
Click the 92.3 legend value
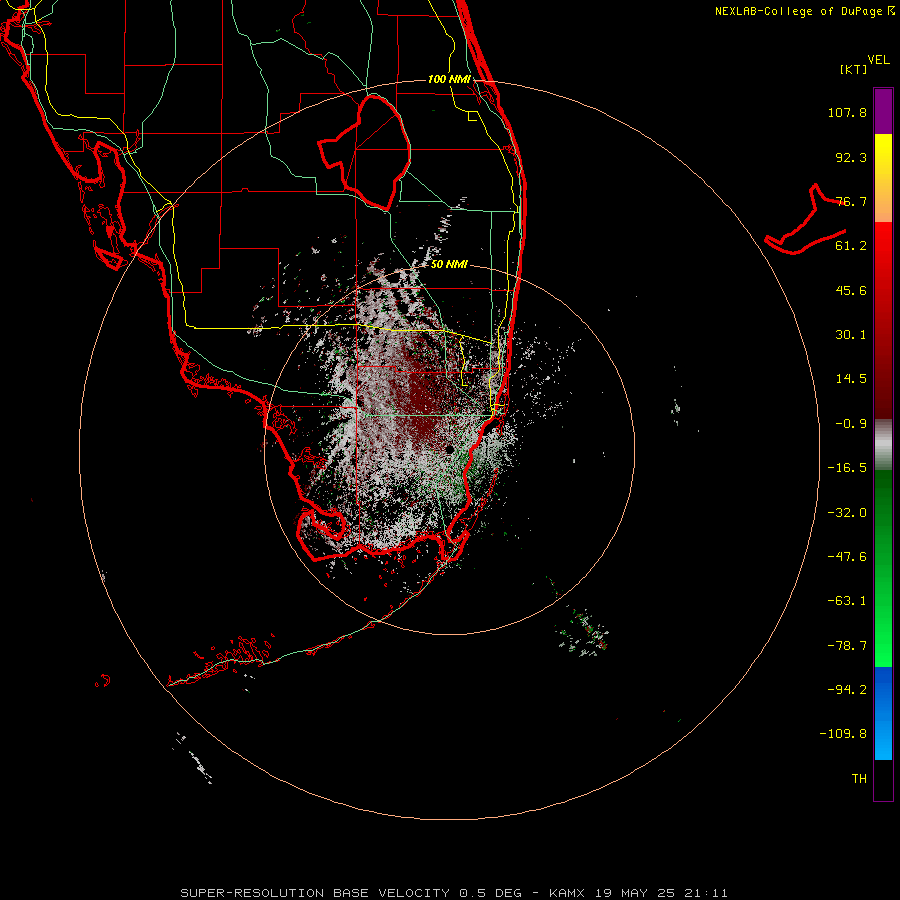click(x=851, y=157)
